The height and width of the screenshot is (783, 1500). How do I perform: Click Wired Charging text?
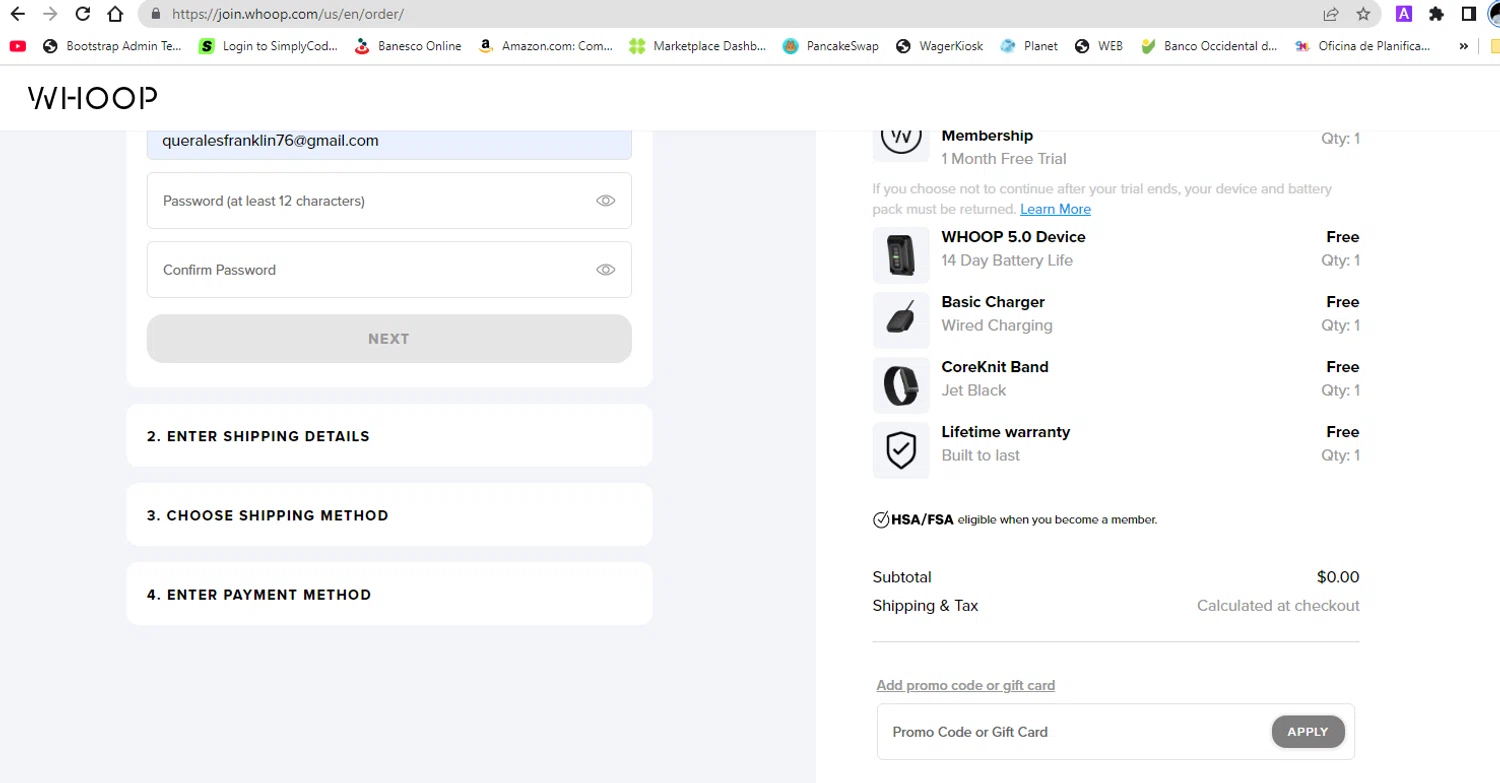click(997, 326)
